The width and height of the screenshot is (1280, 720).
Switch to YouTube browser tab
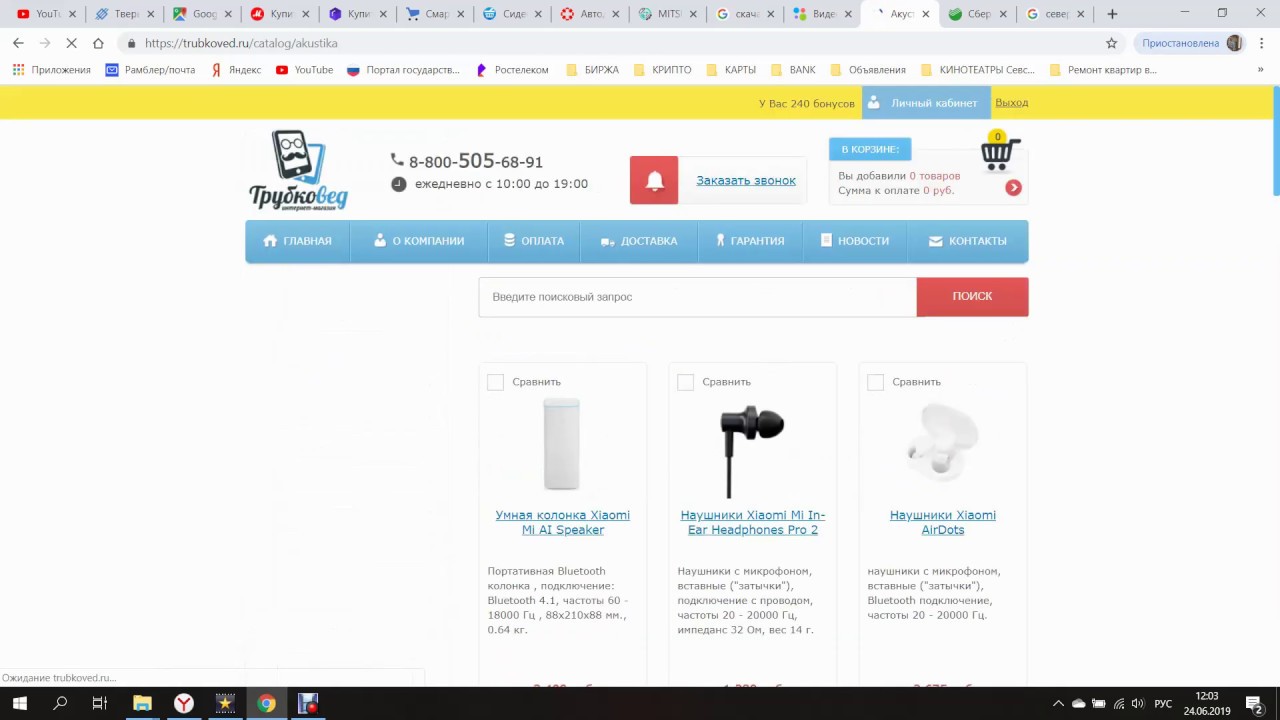click(46, 14)
